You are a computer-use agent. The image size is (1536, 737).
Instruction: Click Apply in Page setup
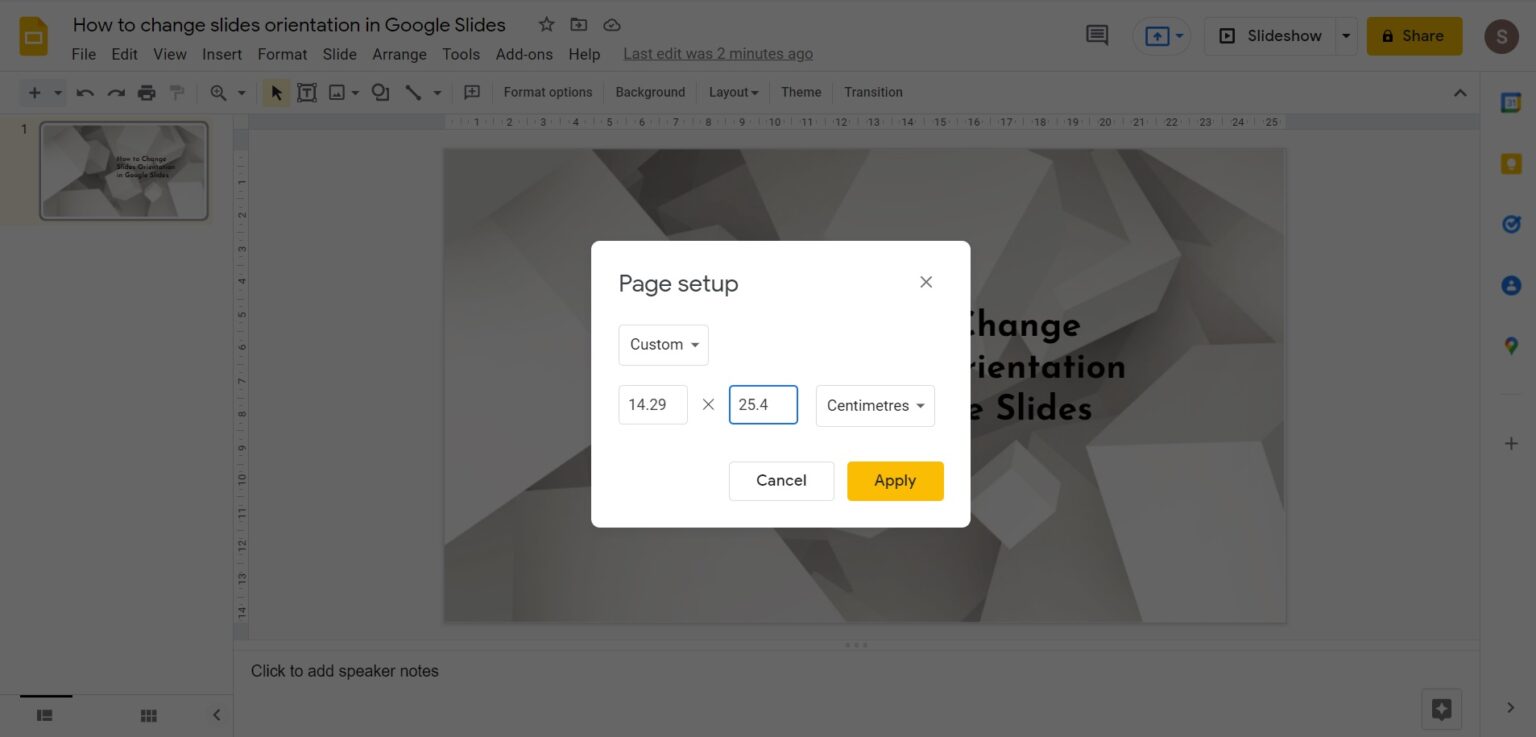(x=895, y=481)
